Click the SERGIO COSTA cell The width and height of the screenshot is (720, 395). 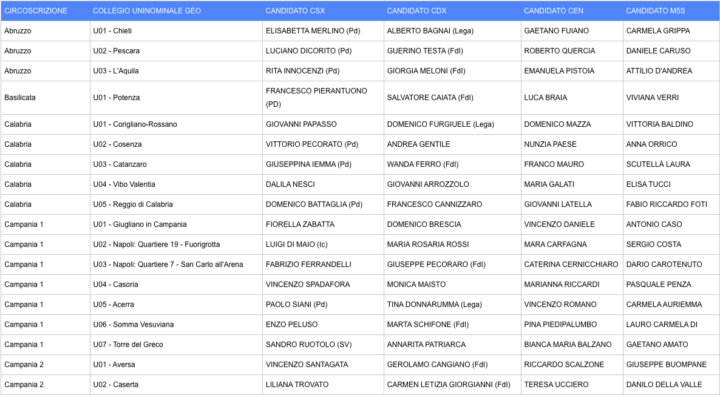pos(671,244)
